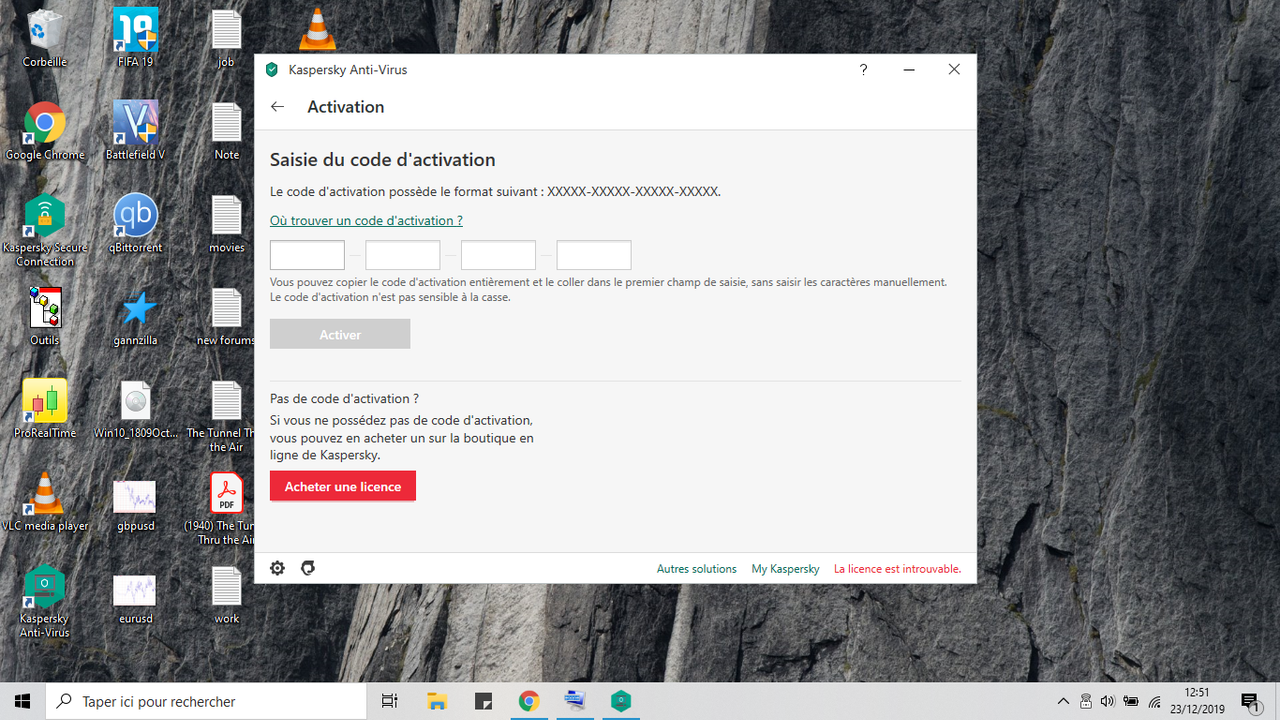Go back using the Activation arrow
1280x720 pixels.
(278, 107)
